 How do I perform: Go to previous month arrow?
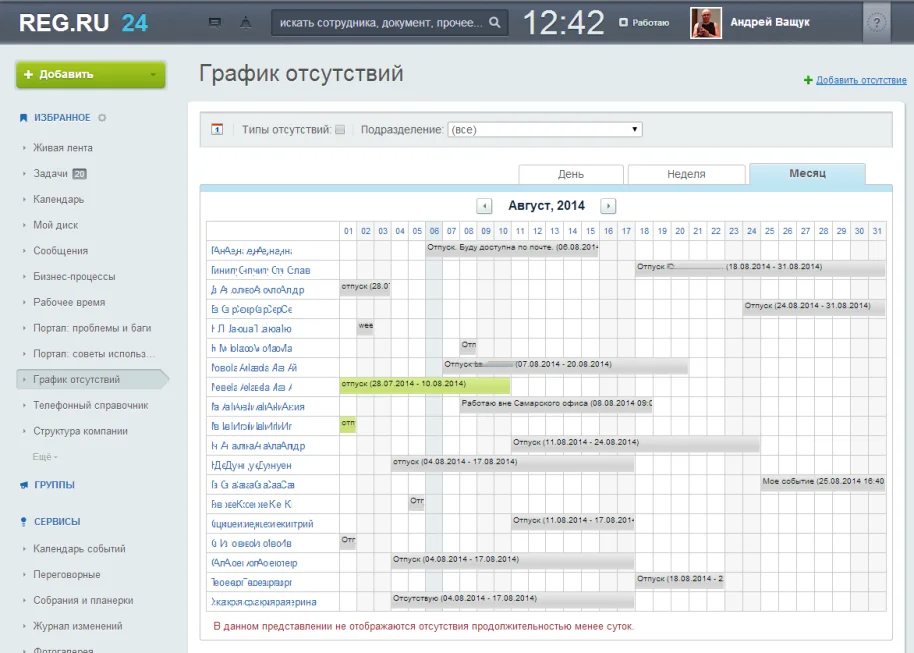coord(485,206)
